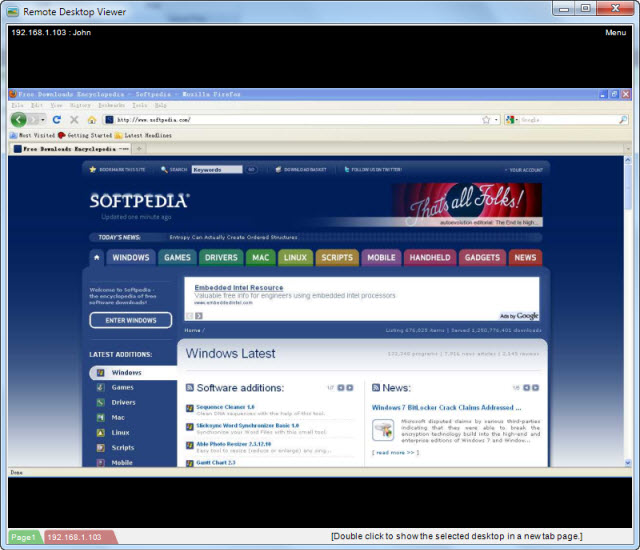Screen dimensions: 640x550
Task: Click the GO search button
Action: [x=251, y=169]
